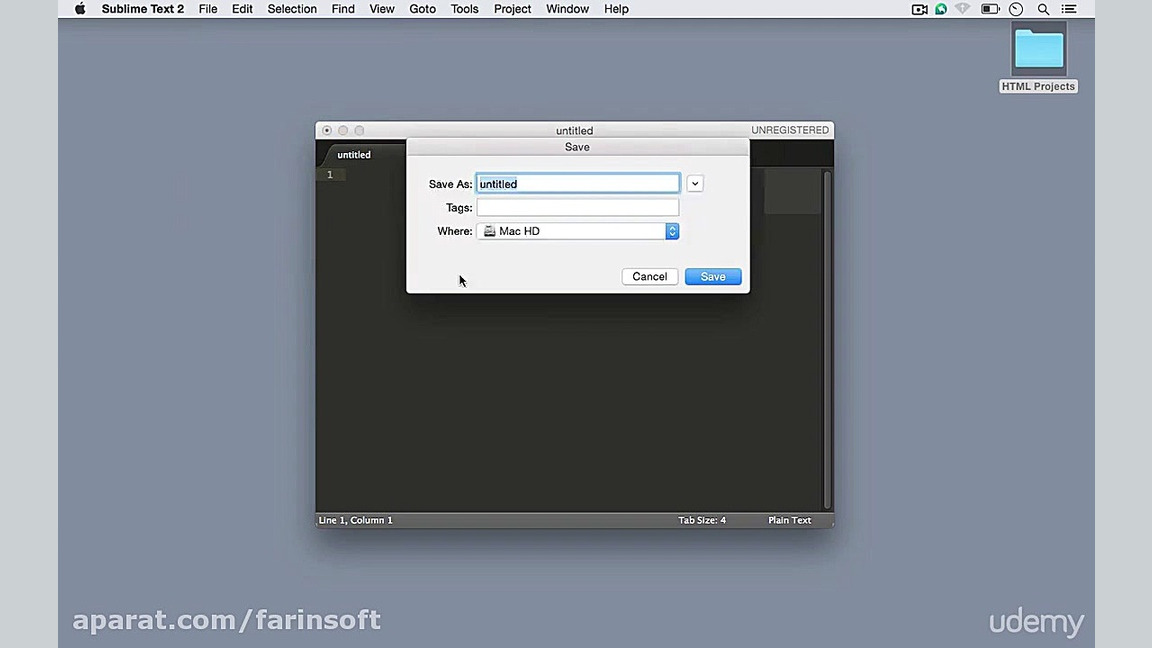Open the Wi-Fi status menu
1152x648 pixels.
point(962,9)
